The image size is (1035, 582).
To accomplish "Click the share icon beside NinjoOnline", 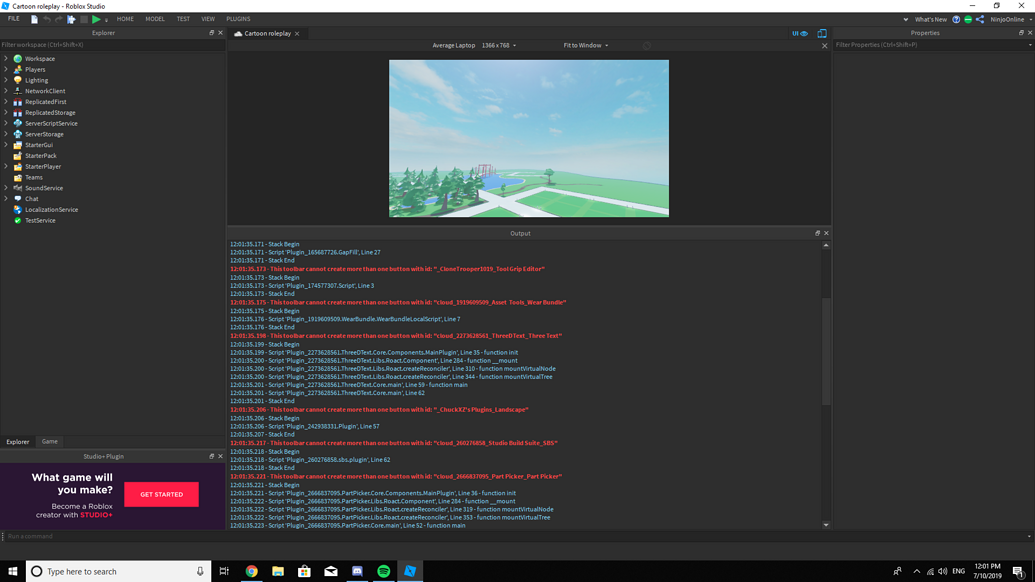I will (981, 19).
